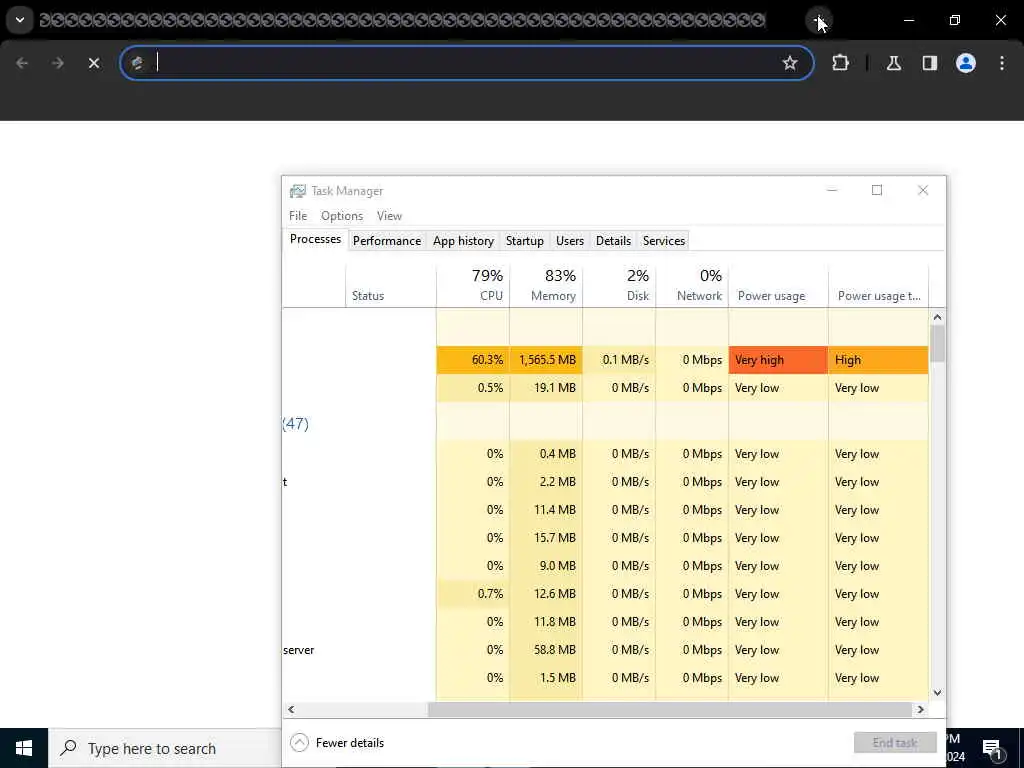Screen dimensions: 1024x768
Task: Click the End task button
Action: coord(895,743)
